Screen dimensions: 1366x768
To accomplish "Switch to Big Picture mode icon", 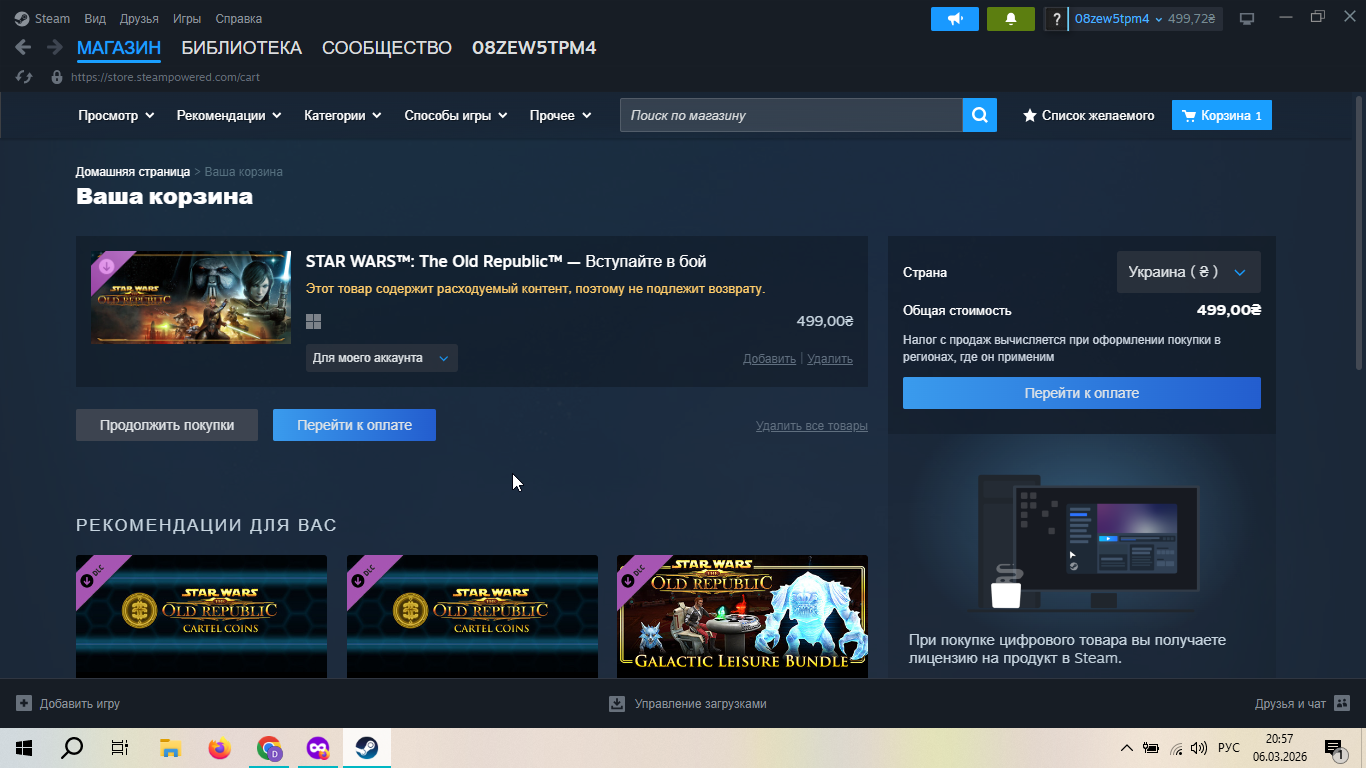I will tap(1247, 19).
